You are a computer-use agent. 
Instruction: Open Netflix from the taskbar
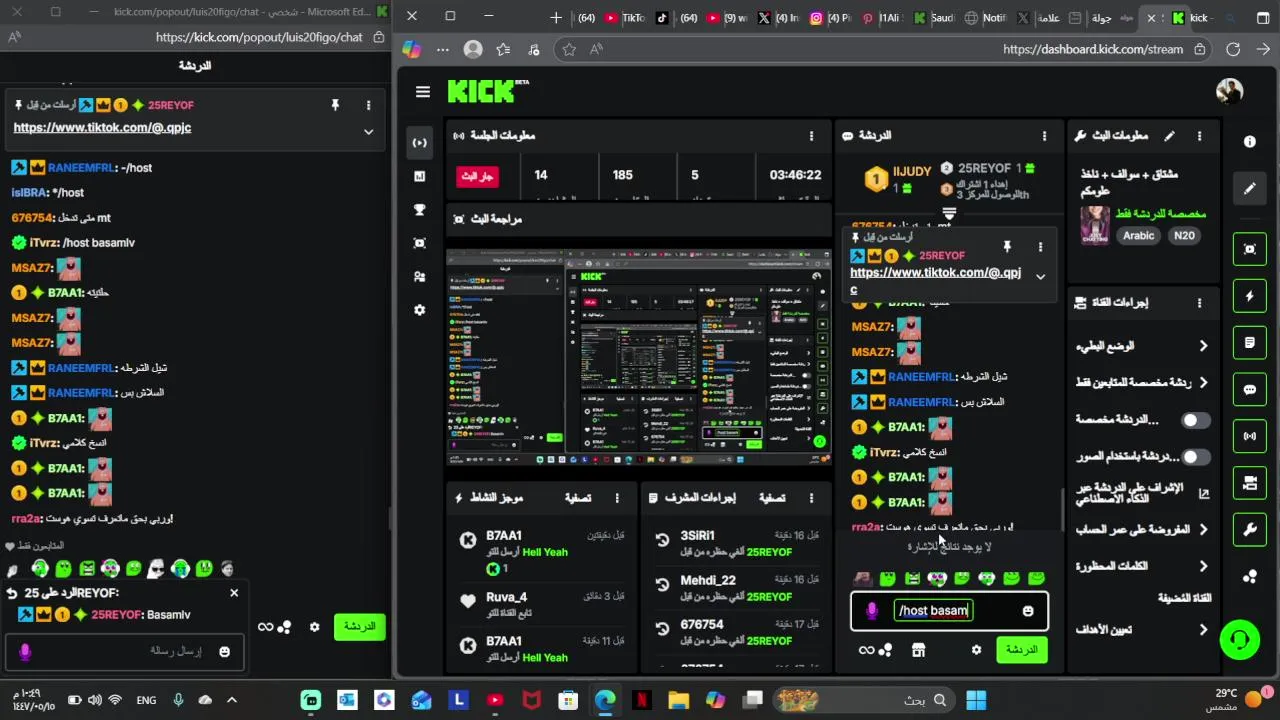coord(642,700)
